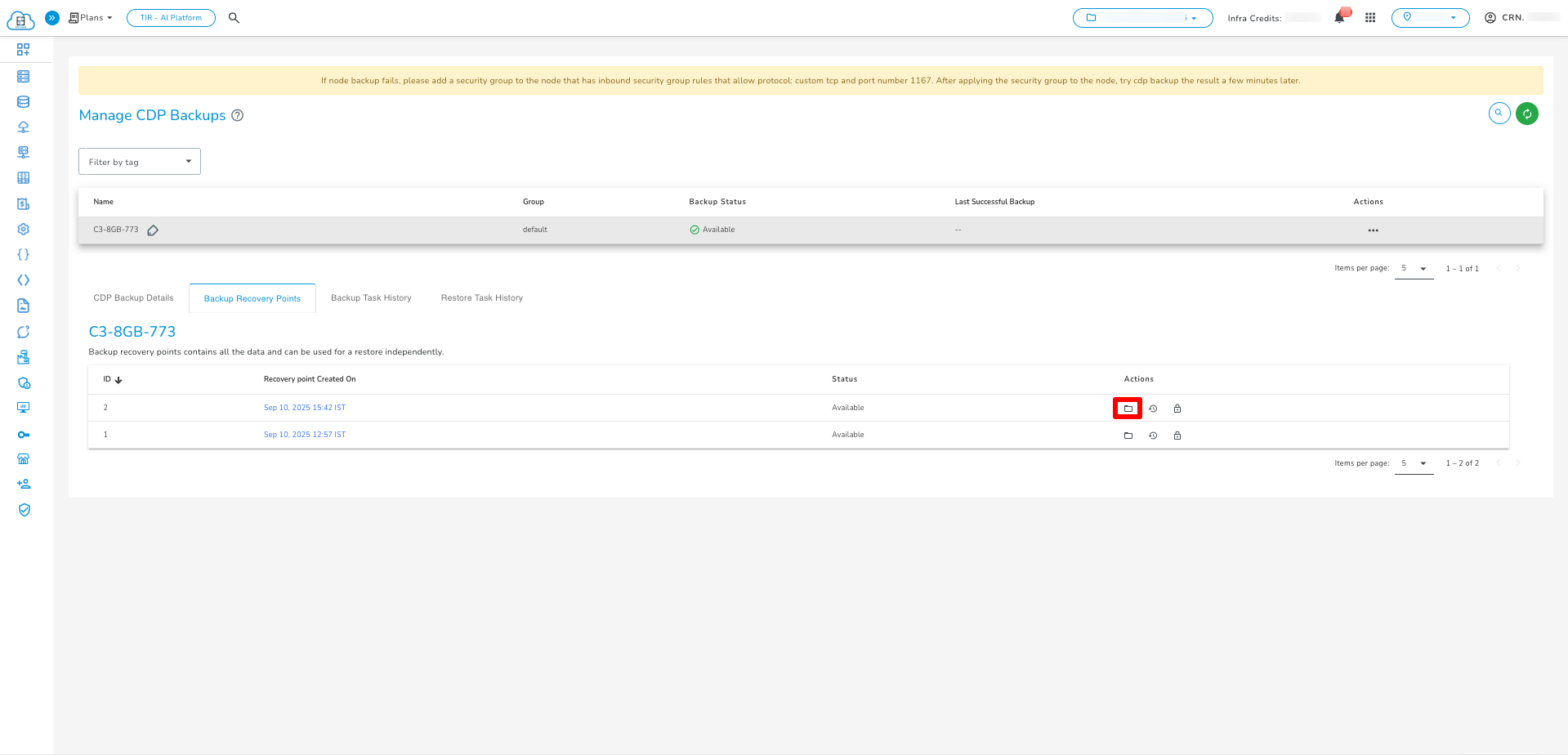The height and width of the screenshot is (755, 1568).
Task: Click the green refresh button
Action: (1526, 114)
